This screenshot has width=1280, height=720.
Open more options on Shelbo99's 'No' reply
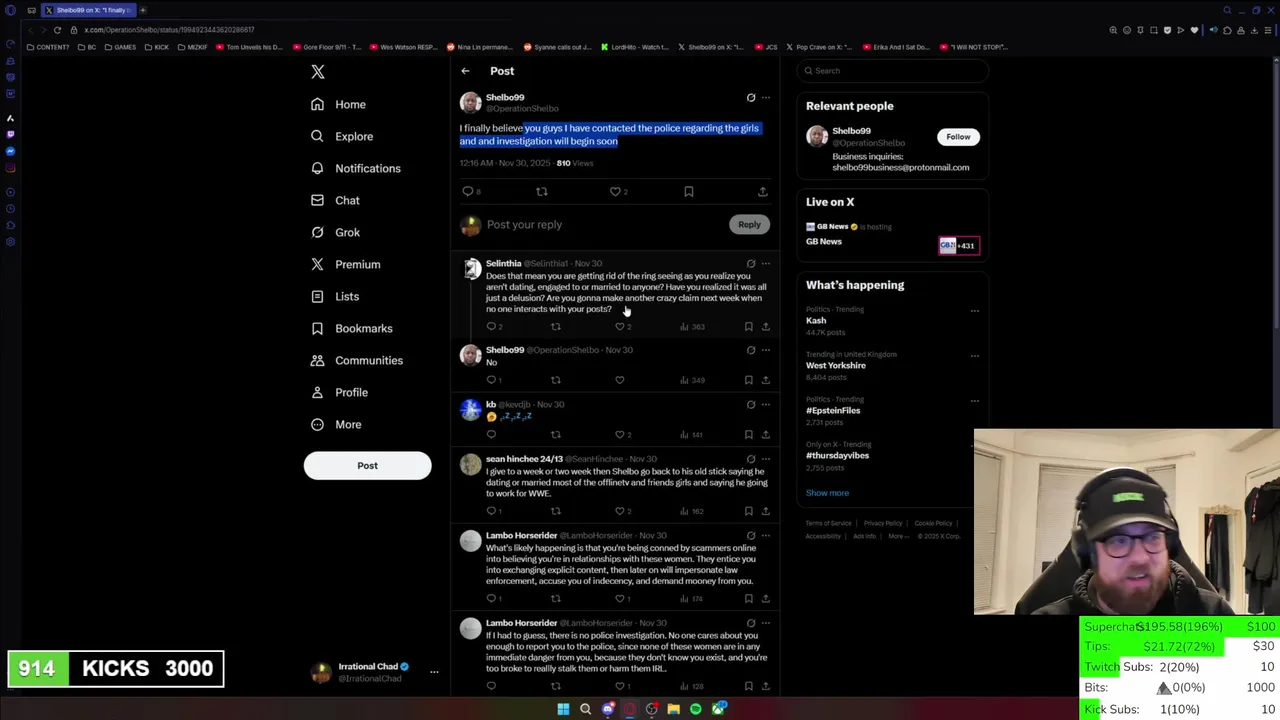[x=766, y=350]
